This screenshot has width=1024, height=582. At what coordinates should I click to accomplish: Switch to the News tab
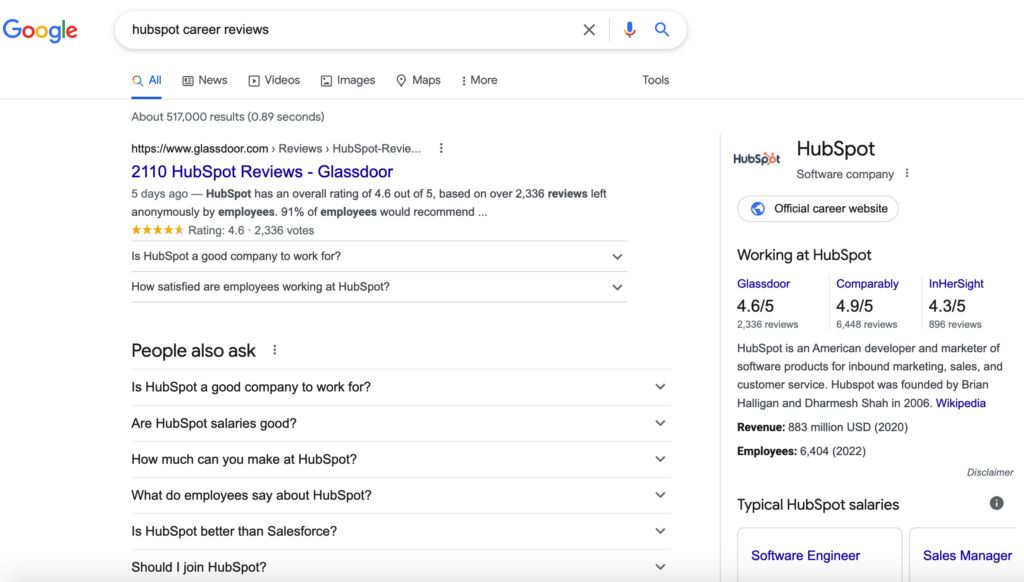(205, 80)
